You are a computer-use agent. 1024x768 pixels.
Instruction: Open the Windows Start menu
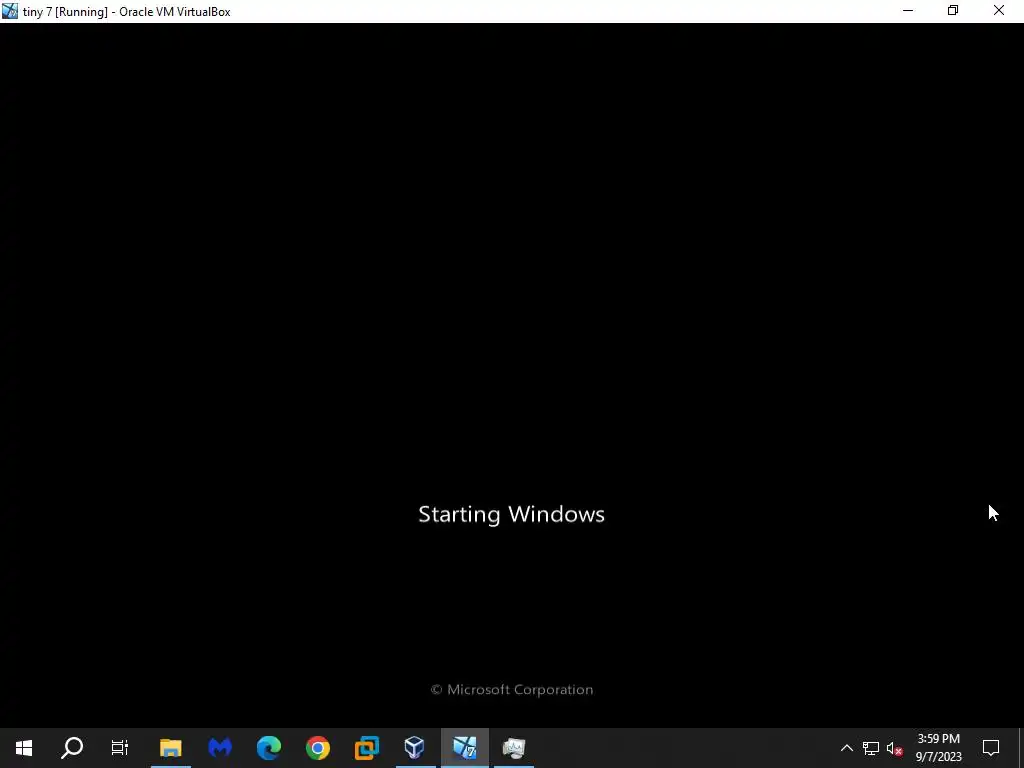[24, 748]
